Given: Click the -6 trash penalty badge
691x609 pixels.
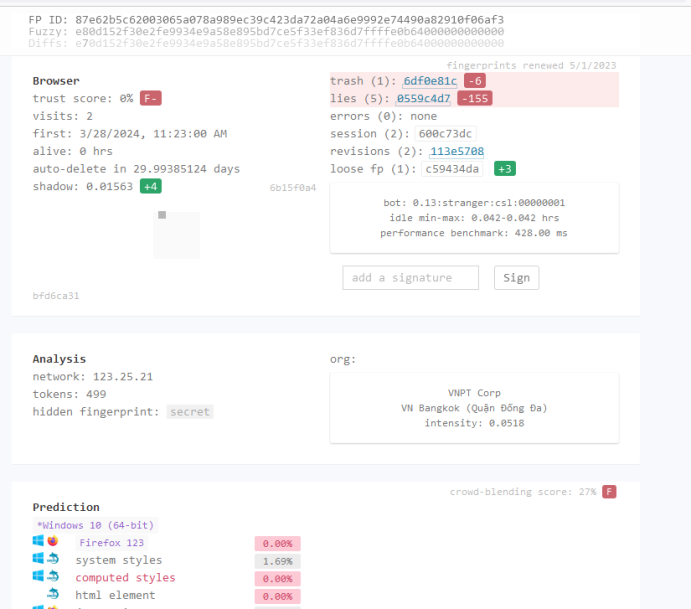Looking at the screenshot, I should click(475, 81).
